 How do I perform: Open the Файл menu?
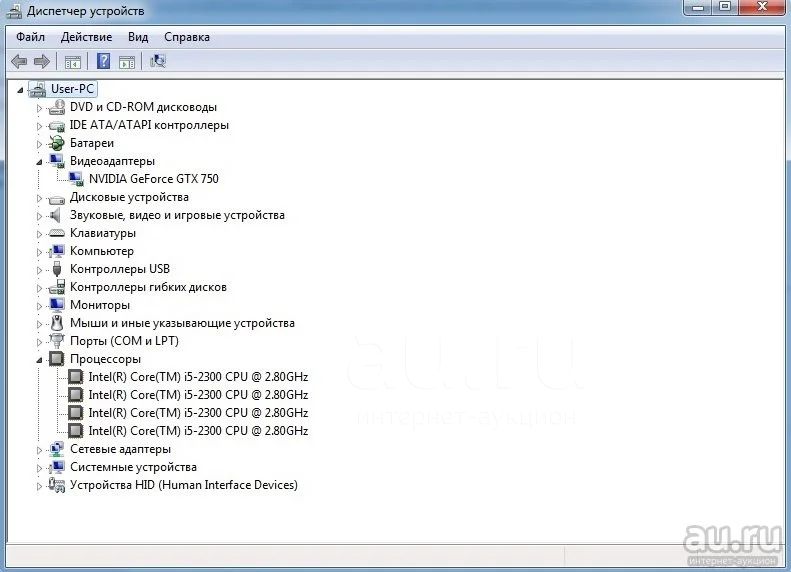(x=30, y=37)
